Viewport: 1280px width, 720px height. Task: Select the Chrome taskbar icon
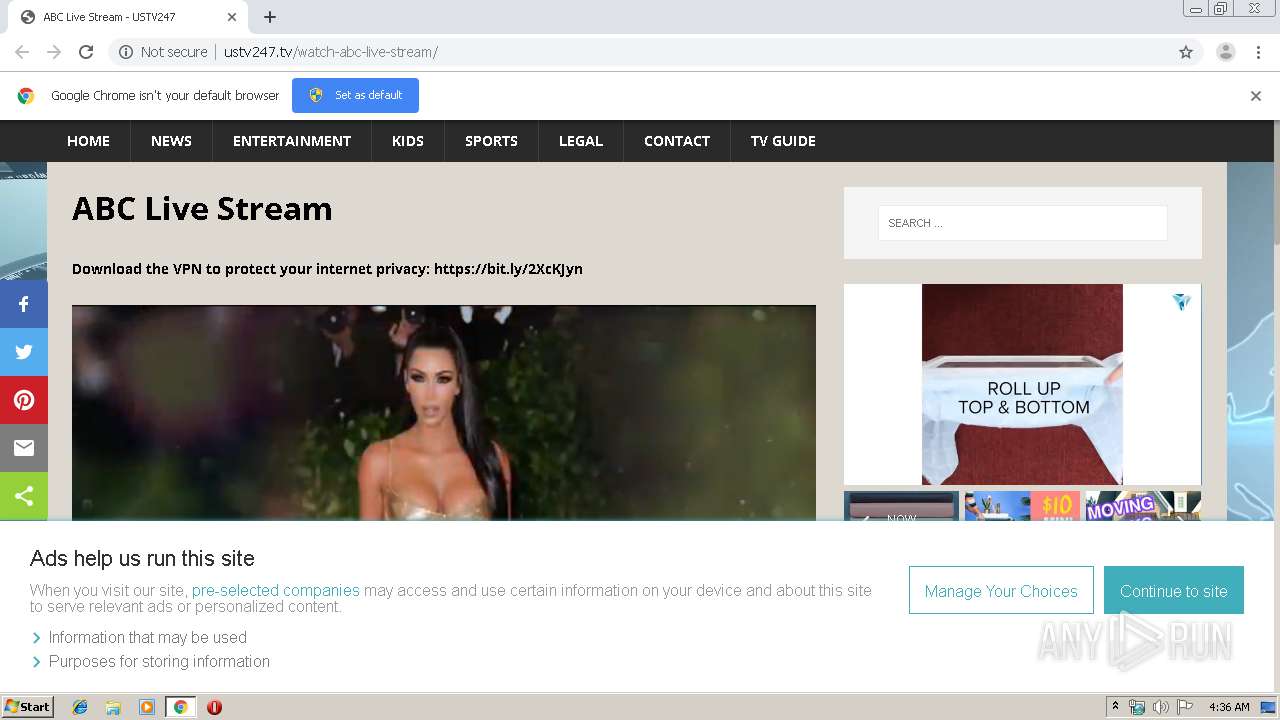180,707
